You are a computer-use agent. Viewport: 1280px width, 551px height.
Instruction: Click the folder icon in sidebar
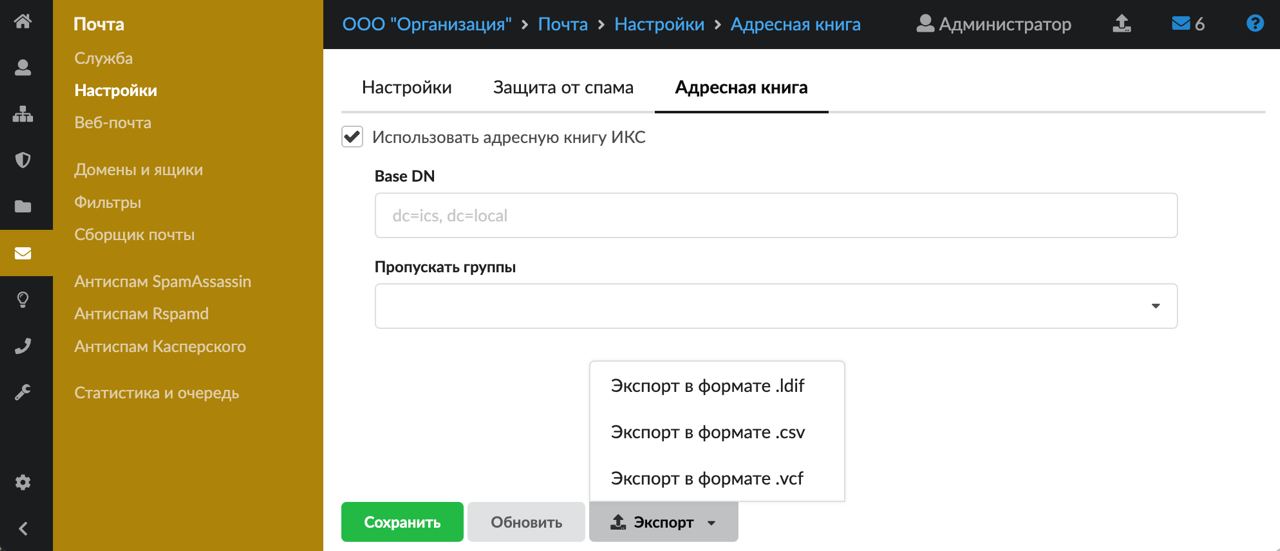tap(22, 207)
